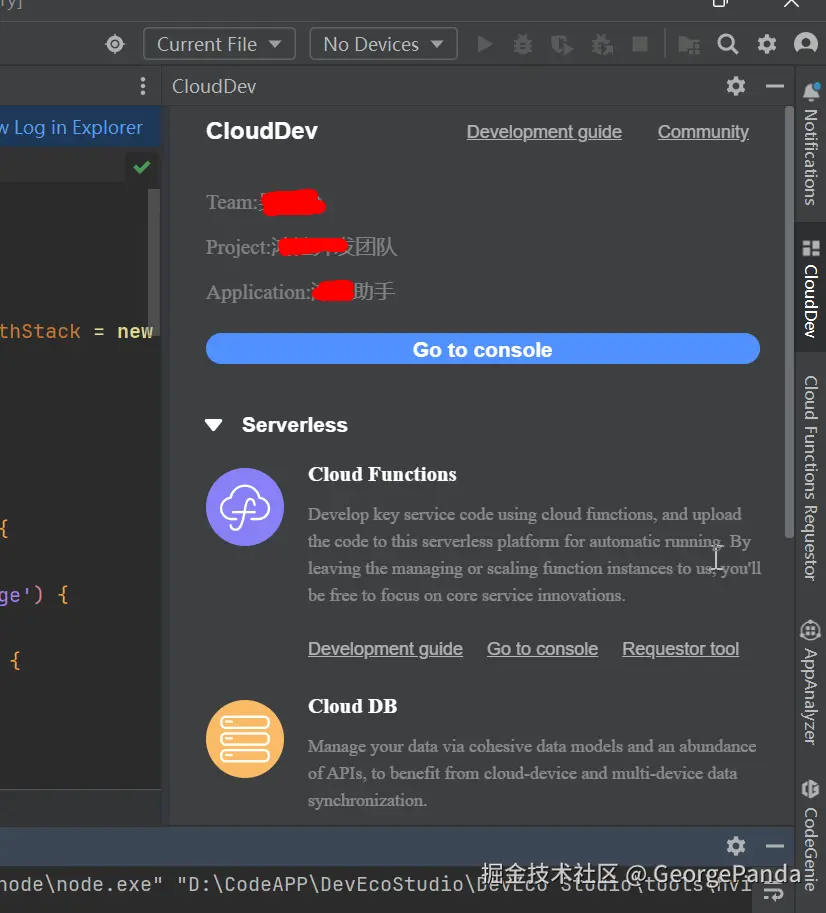Click the Stop square icon
The height and width of the screenshot is (913, 826).
(640, 44)
